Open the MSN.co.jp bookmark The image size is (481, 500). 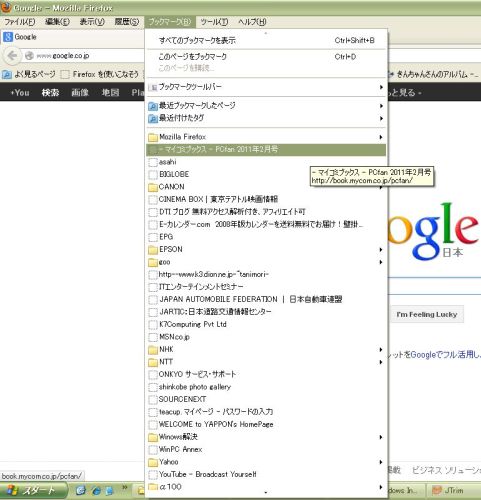click(266, 337)
